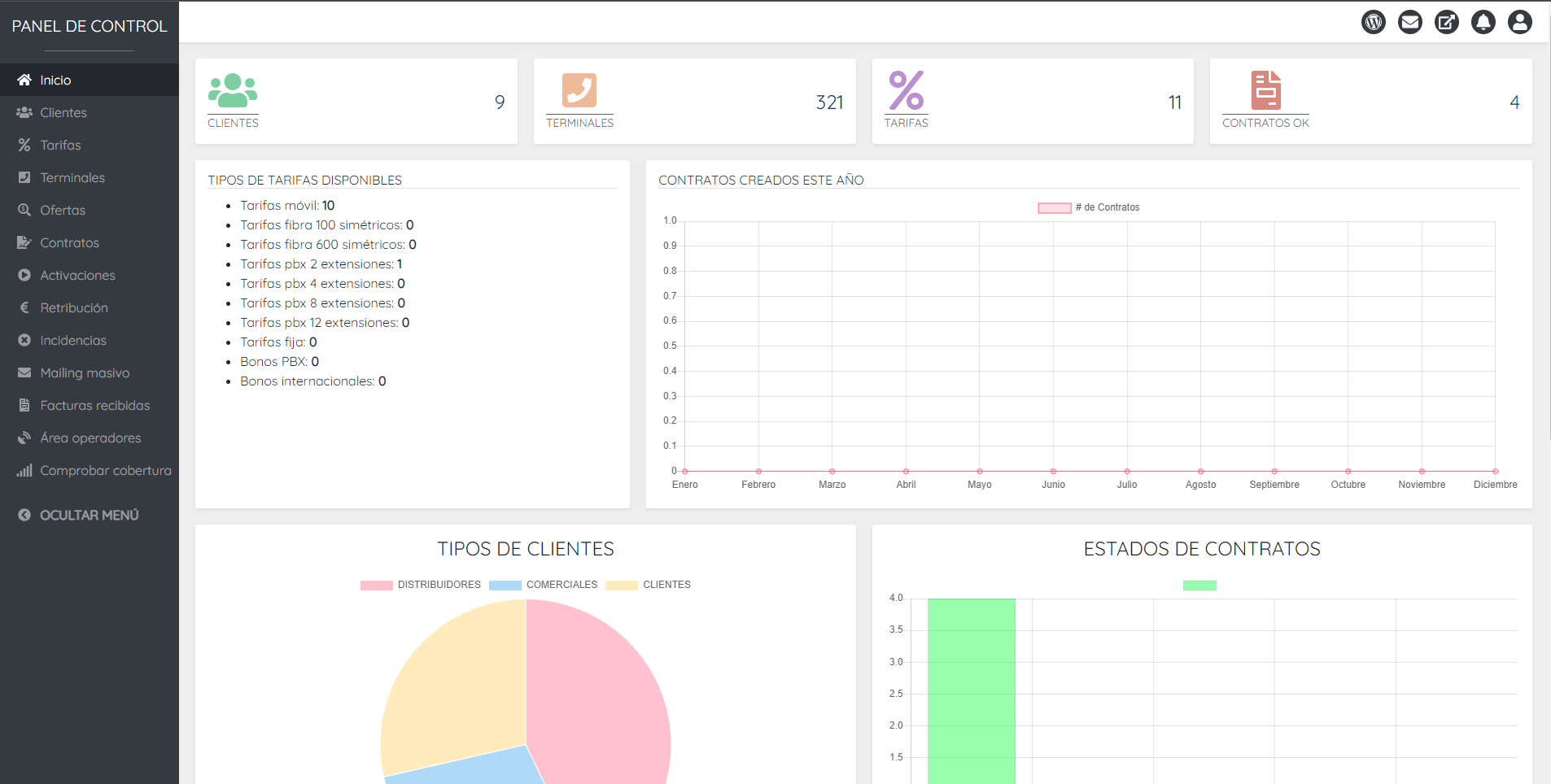Image resolution: width=1551 pixels, height=784 pixels.
Task: Click the TARIFAS card label
Action: click(906, 123)
